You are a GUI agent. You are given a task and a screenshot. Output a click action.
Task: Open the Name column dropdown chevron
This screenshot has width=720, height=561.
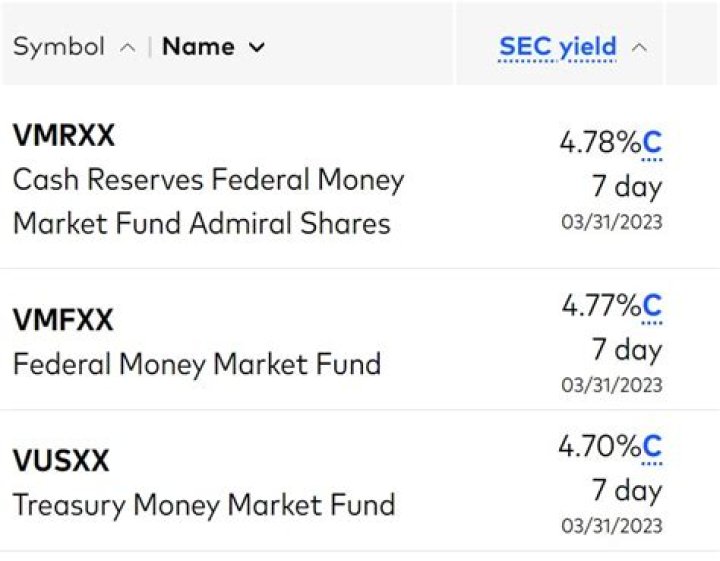coord(257,47)
